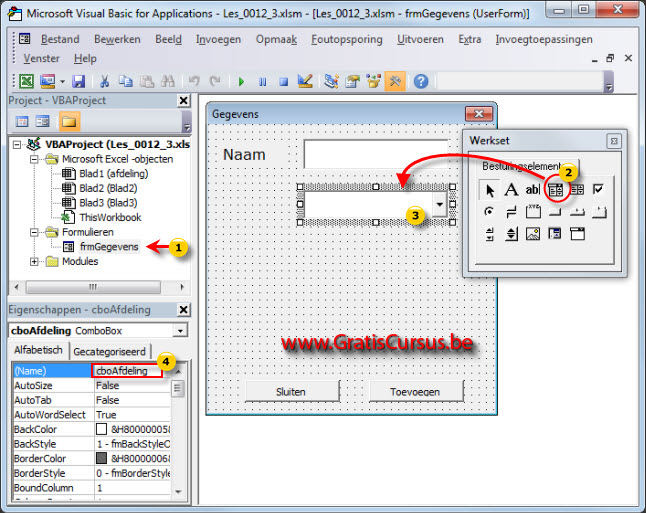Select the ToggleButton tool in Werkset

pos(511,212)
